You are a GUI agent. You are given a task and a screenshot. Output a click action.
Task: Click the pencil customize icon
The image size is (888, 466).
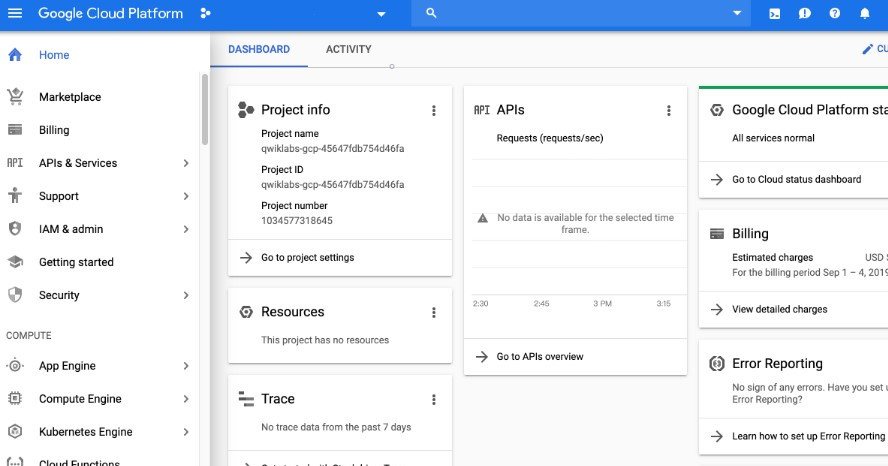867,49
